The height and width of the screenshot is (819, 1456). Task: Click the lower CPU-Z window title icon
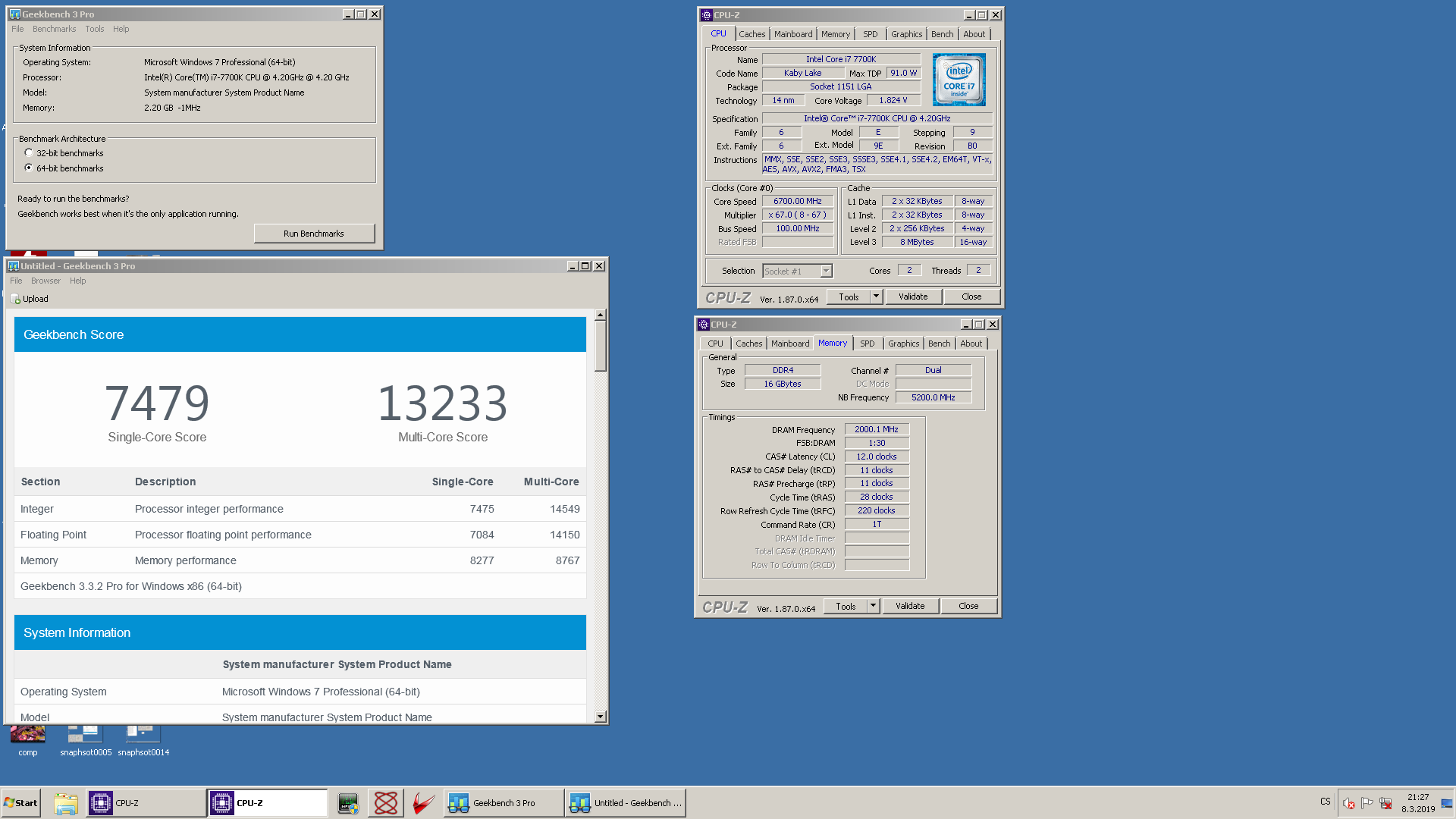click(703, 325)
